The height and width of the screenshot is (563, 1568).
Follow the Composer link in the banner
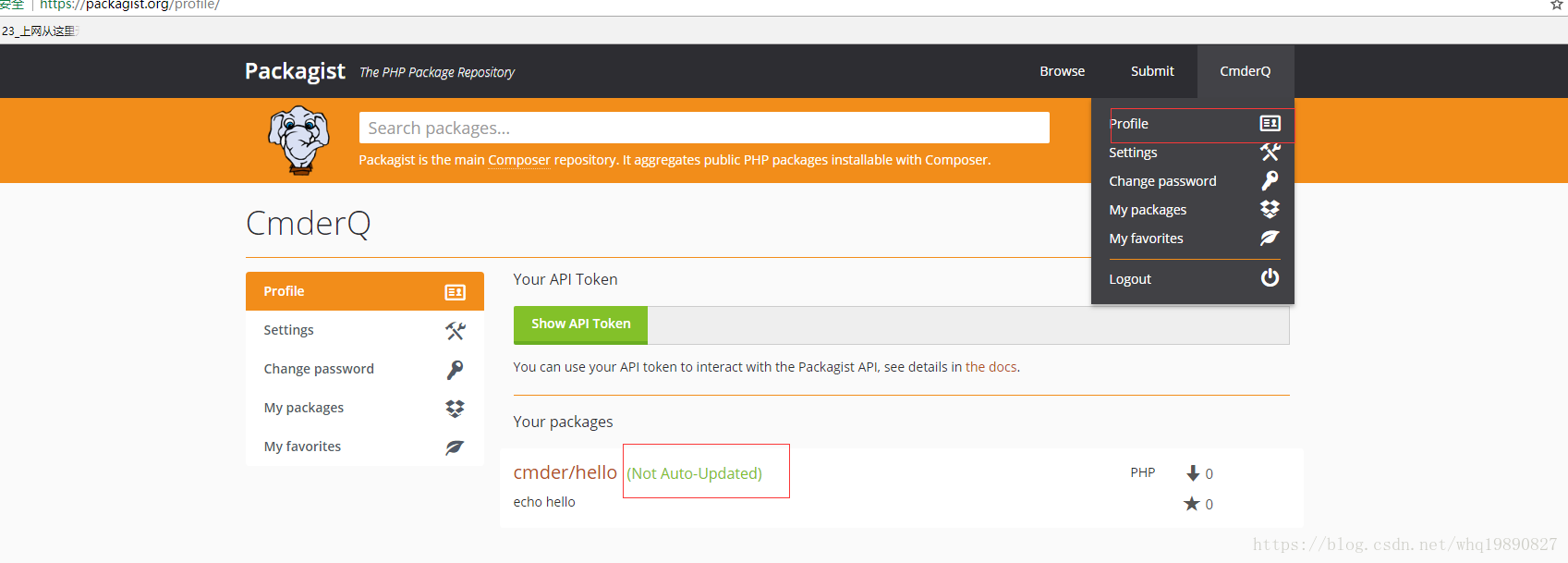coord(519,160)
